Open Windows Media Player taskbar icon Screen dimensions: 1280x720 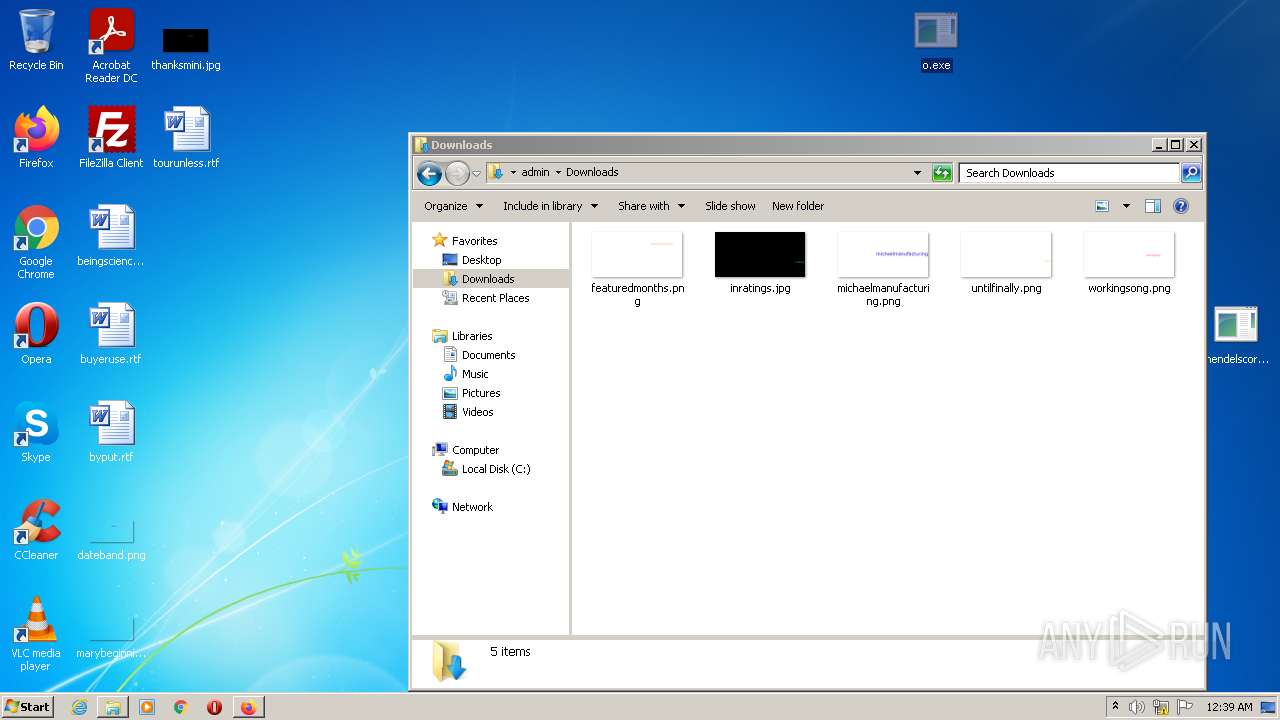point(147,707)
